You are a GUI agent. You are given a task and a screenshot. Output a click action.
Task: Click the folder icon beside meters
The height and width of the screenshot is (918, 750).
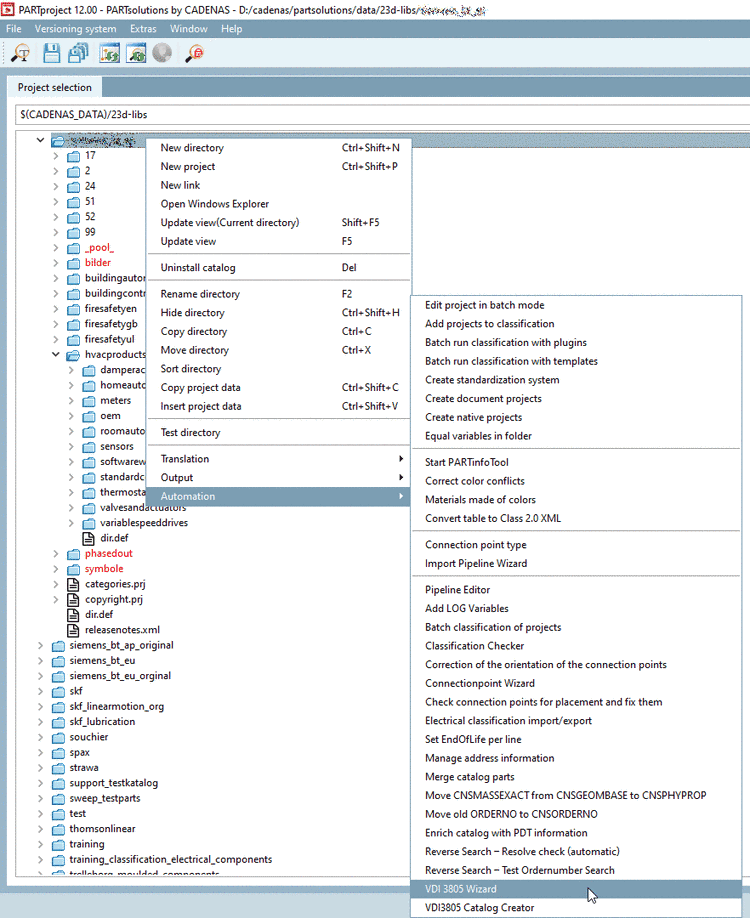coord(88,401)
